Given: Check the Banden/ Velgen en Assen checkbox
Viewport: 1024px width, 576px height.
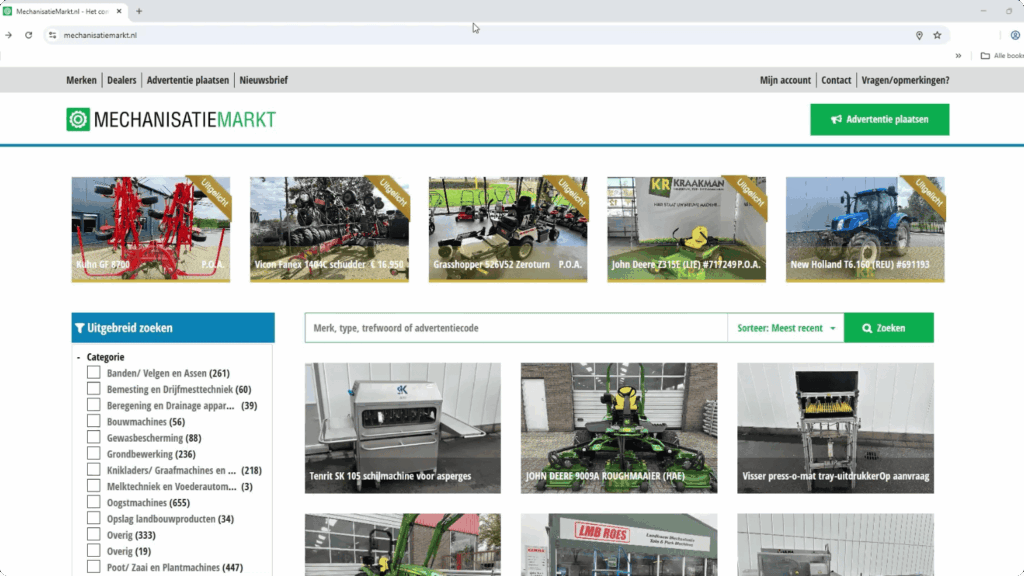Looking at the screenshot, I should (93, 373).
